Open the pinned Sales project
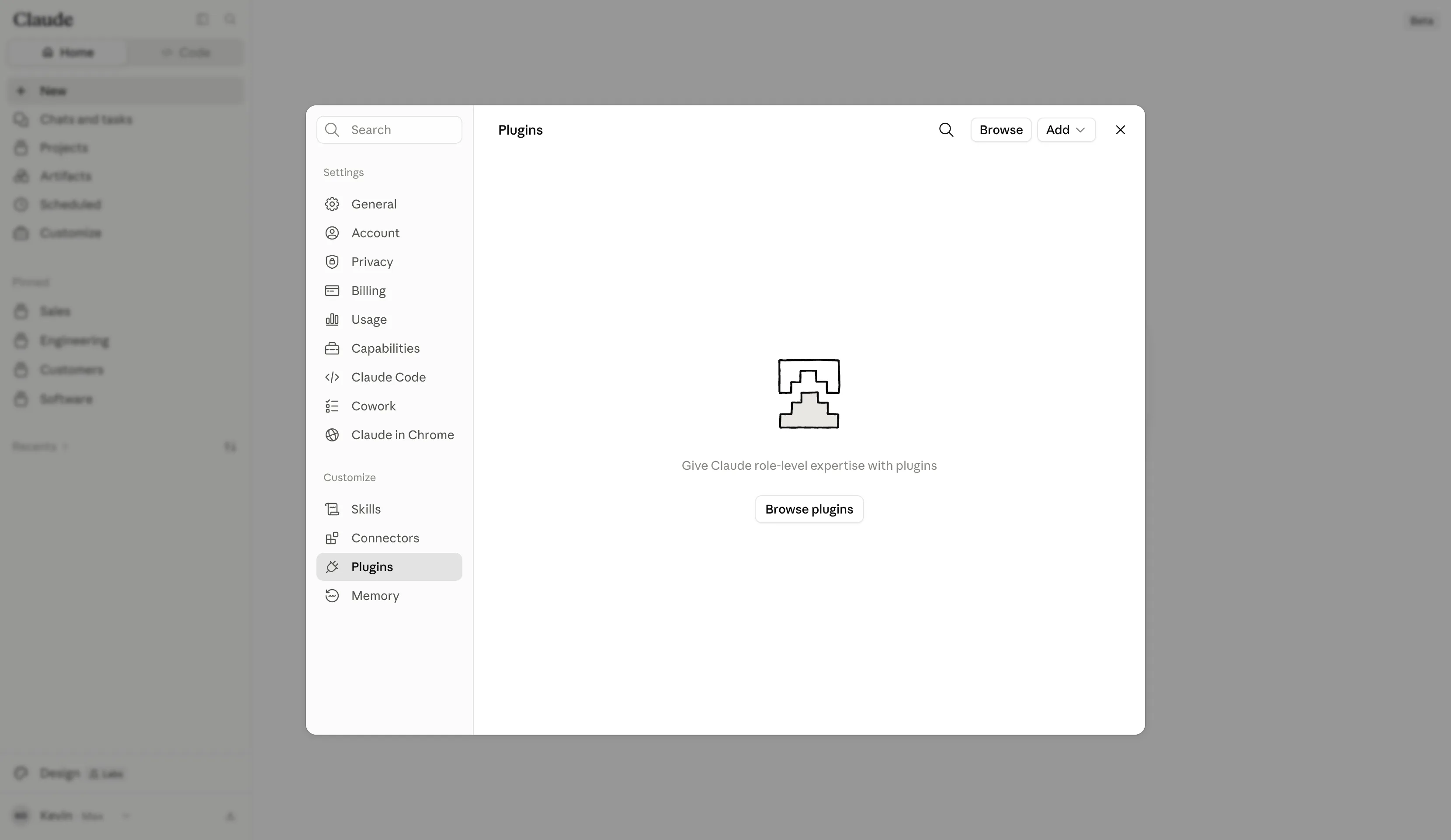The height and width of the screenshot is (840, 1451). [x=125, y=311]
